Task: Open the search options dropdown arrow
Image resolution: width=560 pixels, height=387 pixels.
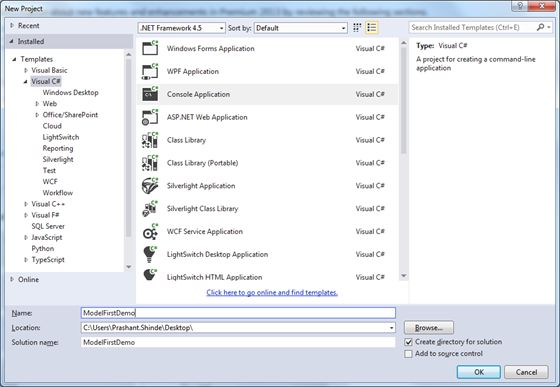Action: point(549,27)
